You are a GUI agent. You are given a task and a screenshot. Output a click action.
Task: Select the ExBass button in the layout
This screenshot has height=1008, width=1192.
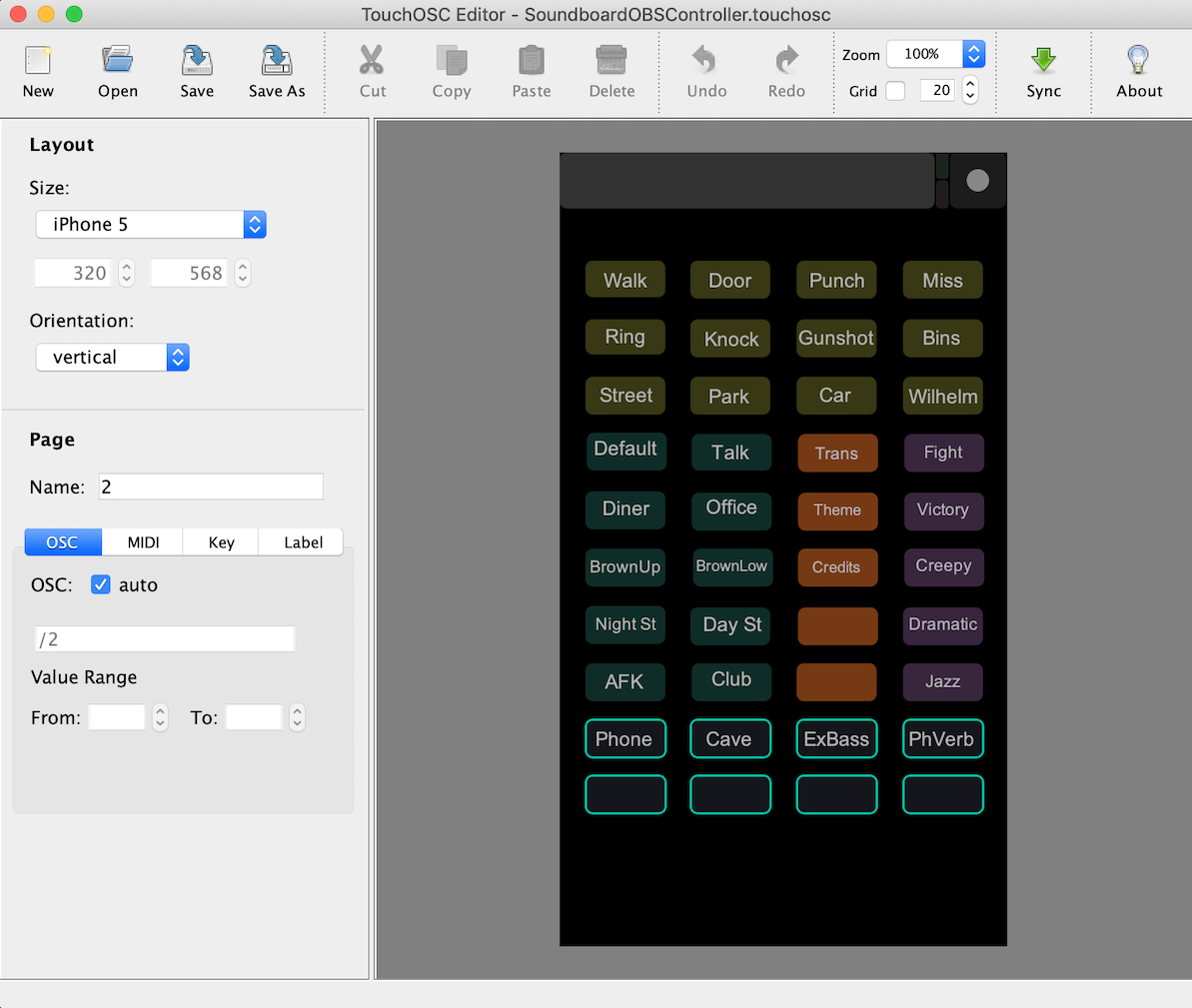point(836,738)
